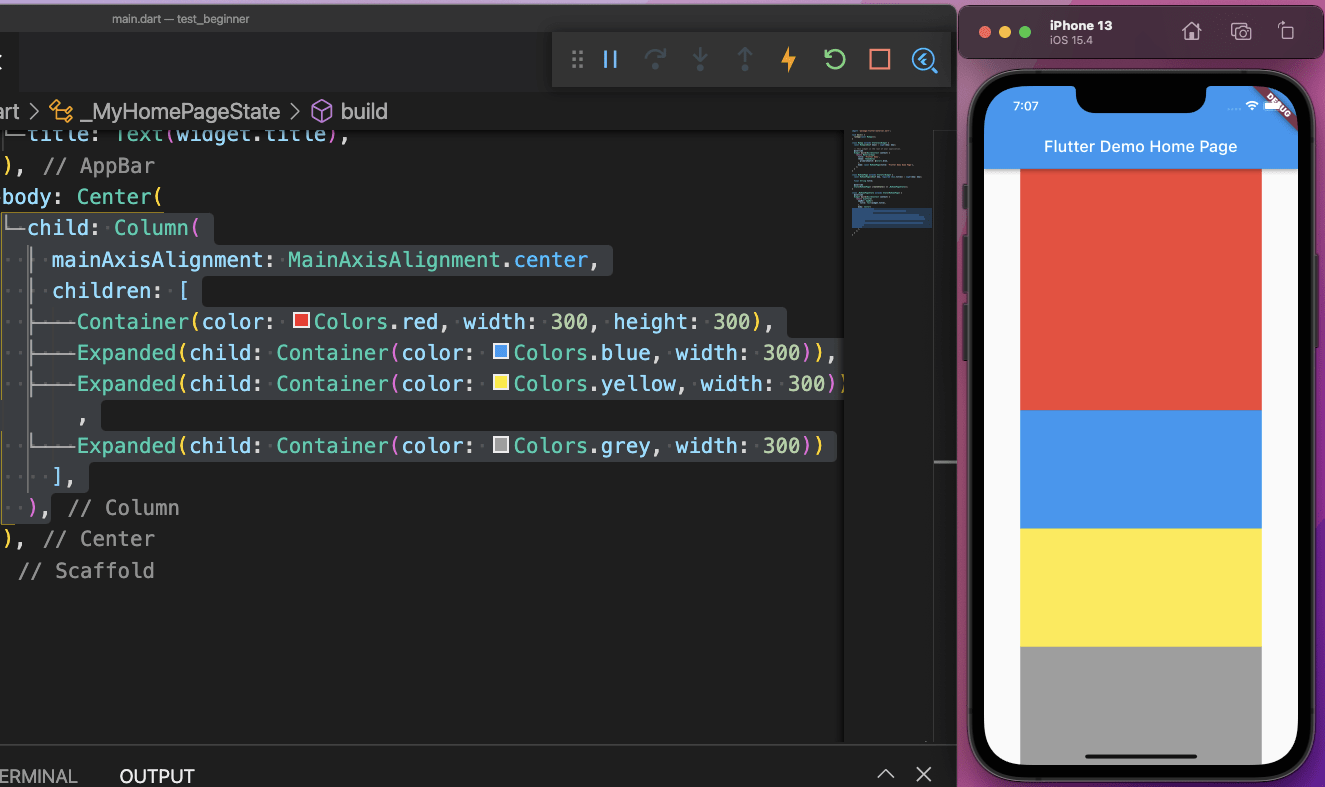Click Colors.blue in the code
Screen dimensions: 1325x787
coord(582,352)
